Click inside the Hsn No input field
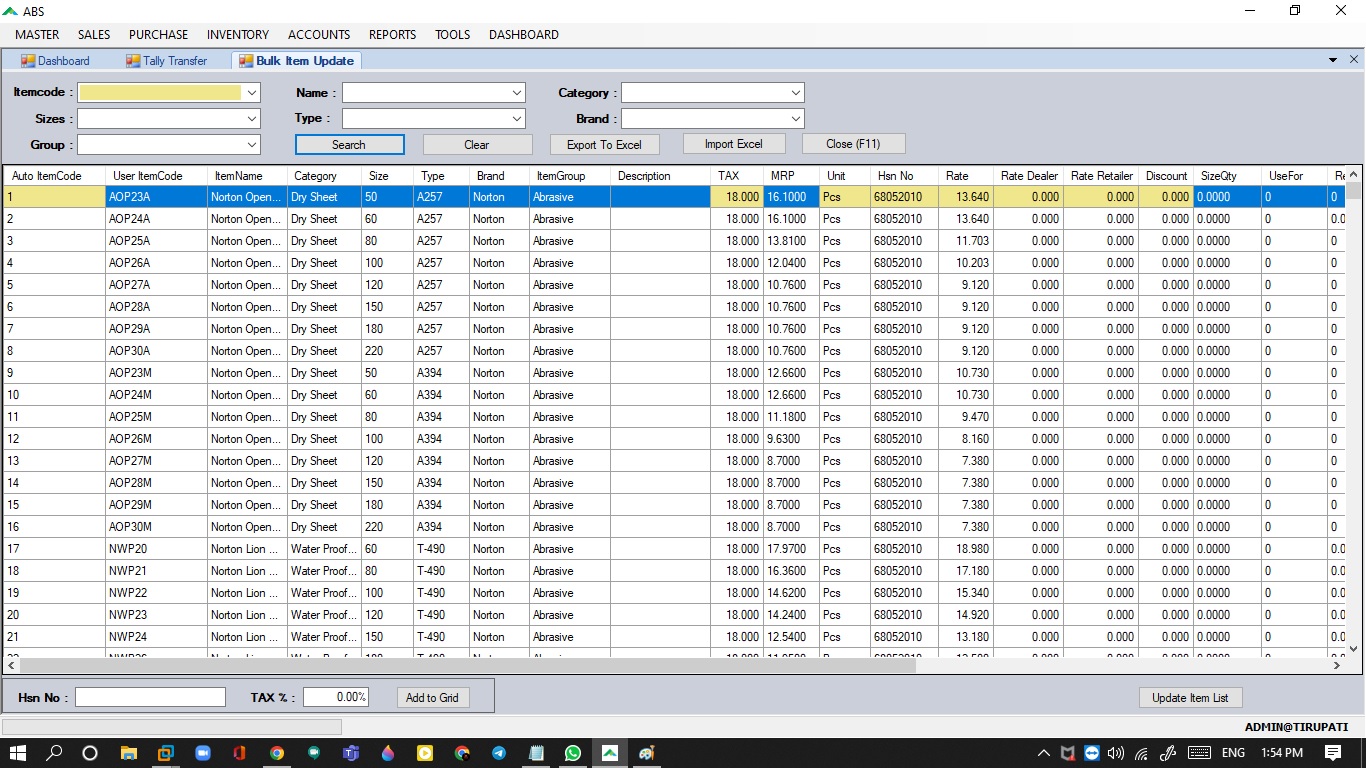Image resolution: width=1366 pixels, height=768 pixels. click(x=150, y=695)
